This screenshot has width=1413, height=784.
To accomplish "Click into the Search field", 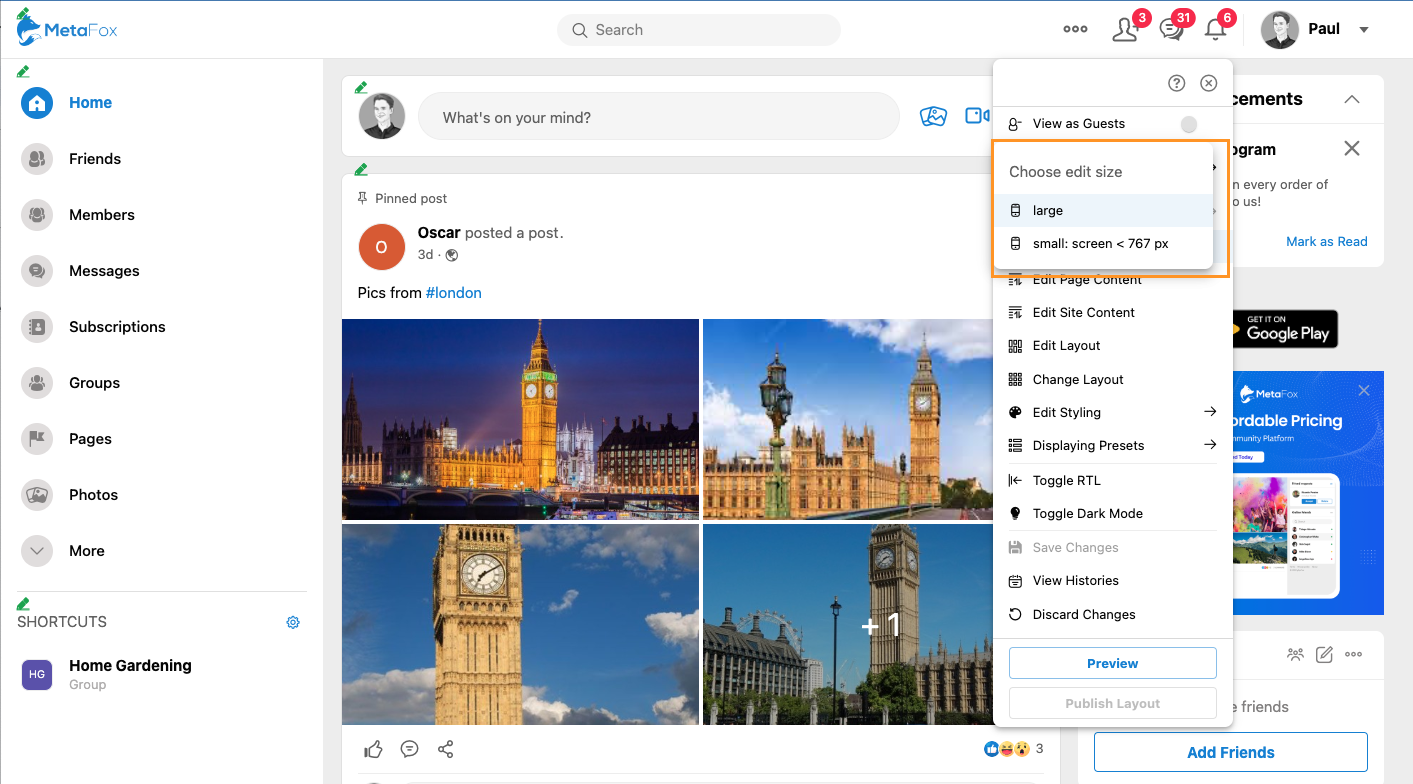I will 699,30.
